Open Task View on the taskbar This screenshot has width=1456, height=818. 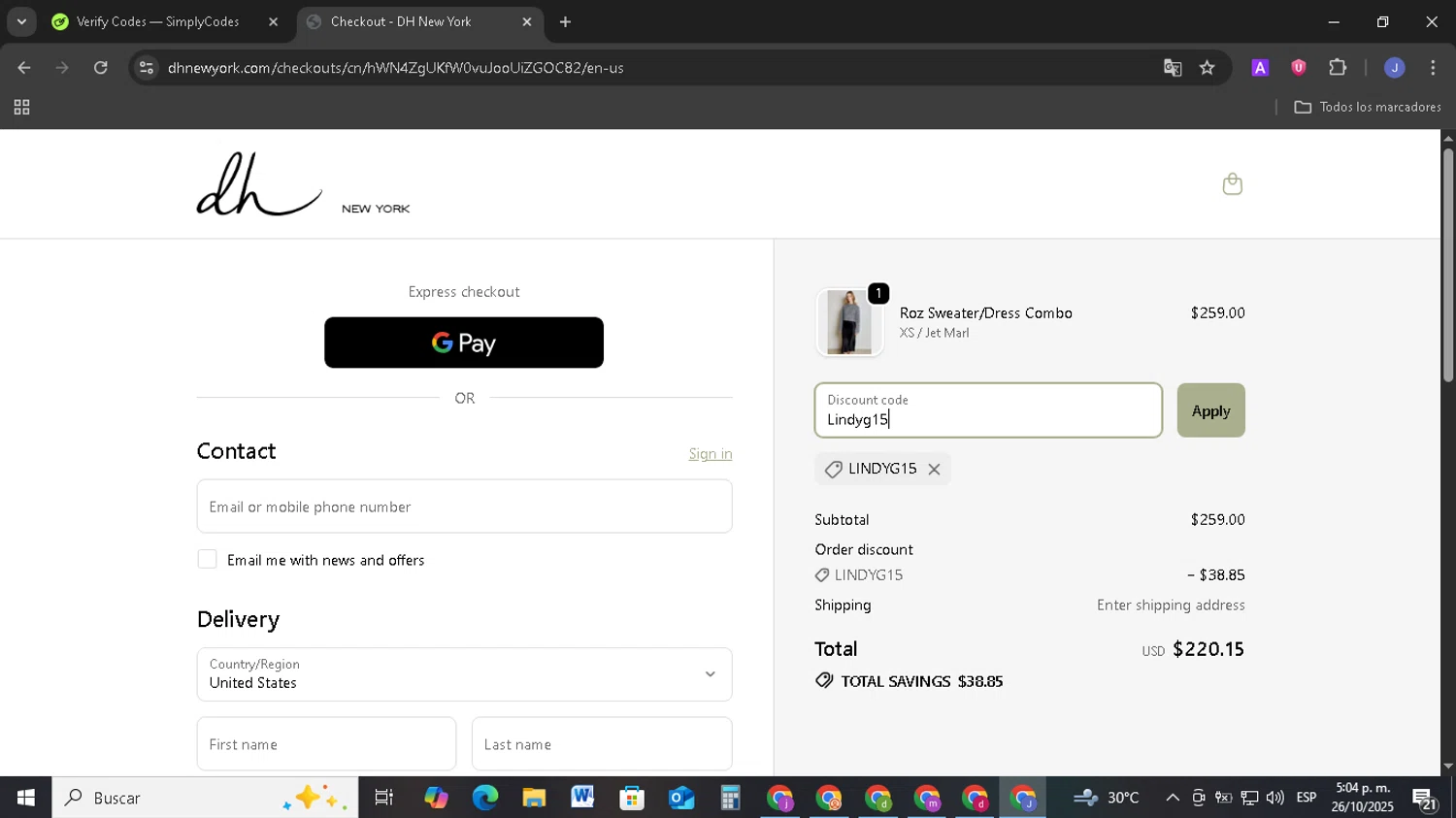384,798
